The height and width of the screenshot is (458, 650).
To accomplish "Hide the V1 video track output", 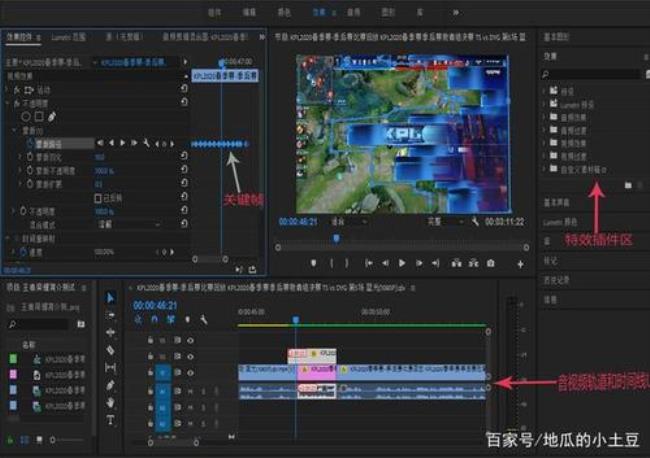I will tap(190, 373).
